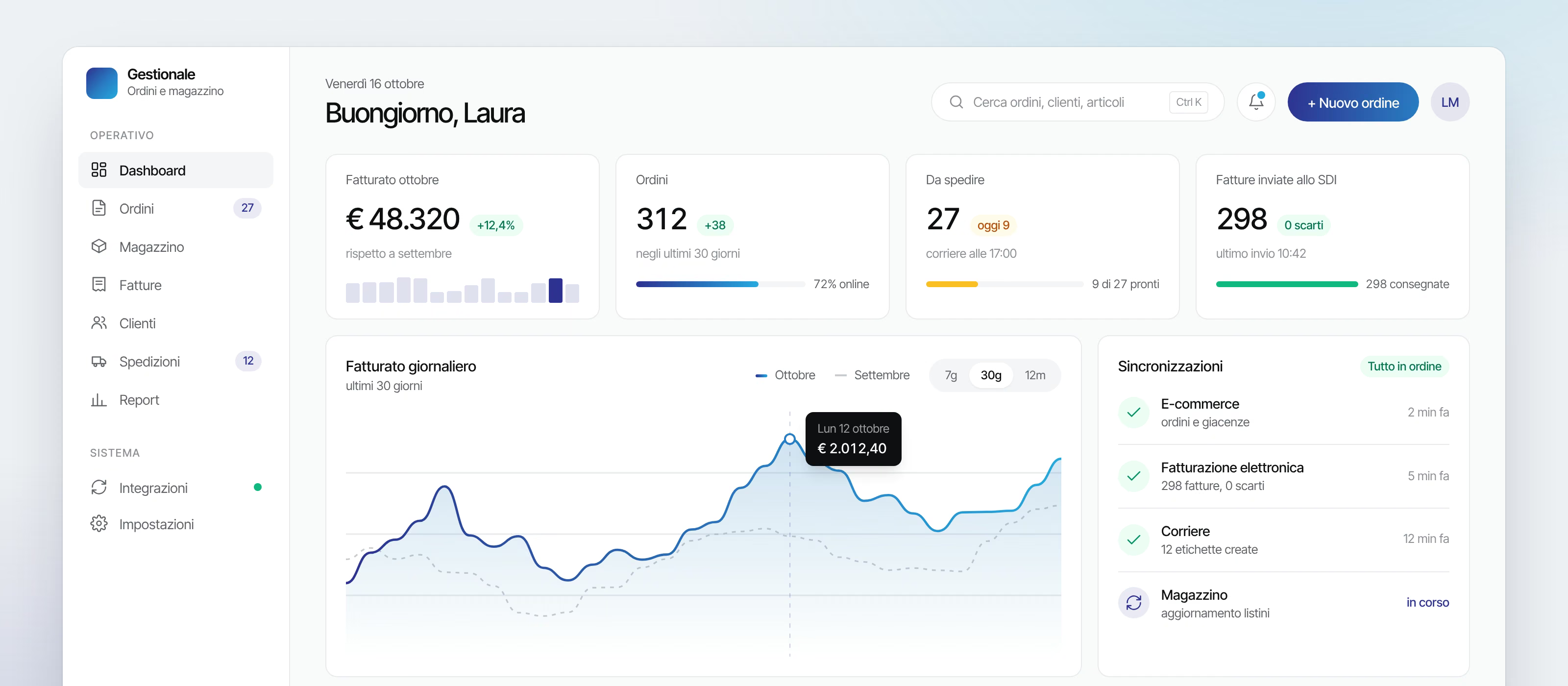The width and height of the screenshot is (1568, 686).
Task: Switch chart range to 7g
Action: point(951,375)
